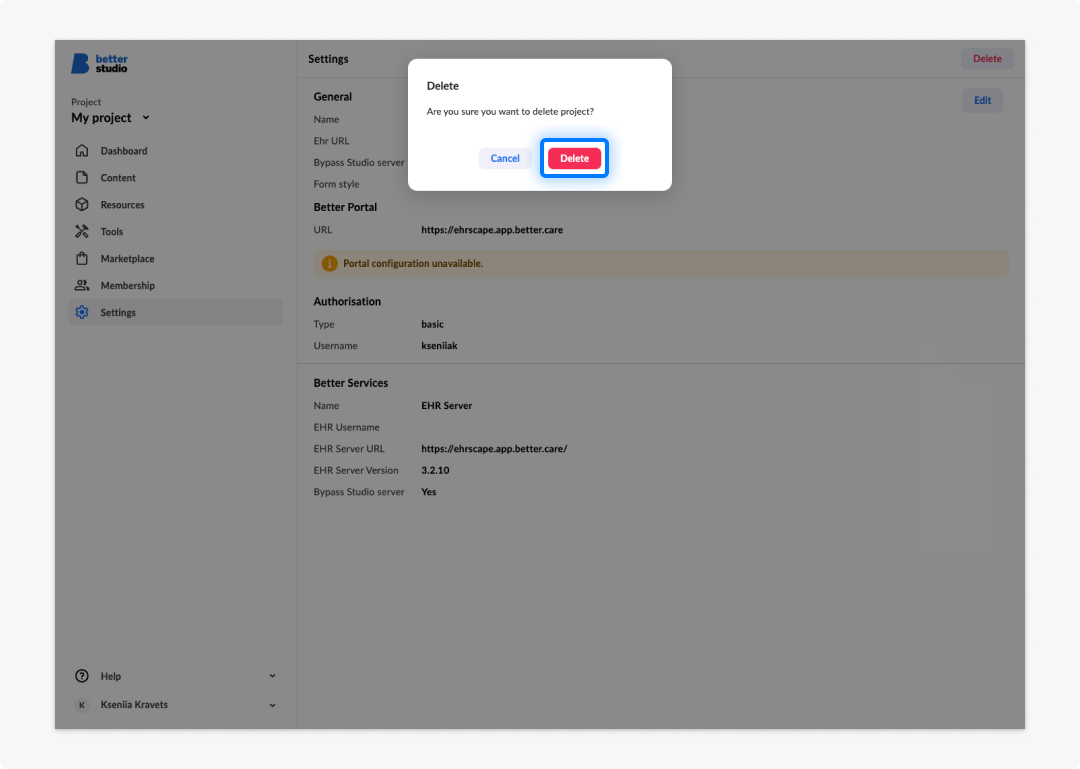1080x769 pixels.
Task: Cancel the delete project dialog
Action: (x=505, y=158)
